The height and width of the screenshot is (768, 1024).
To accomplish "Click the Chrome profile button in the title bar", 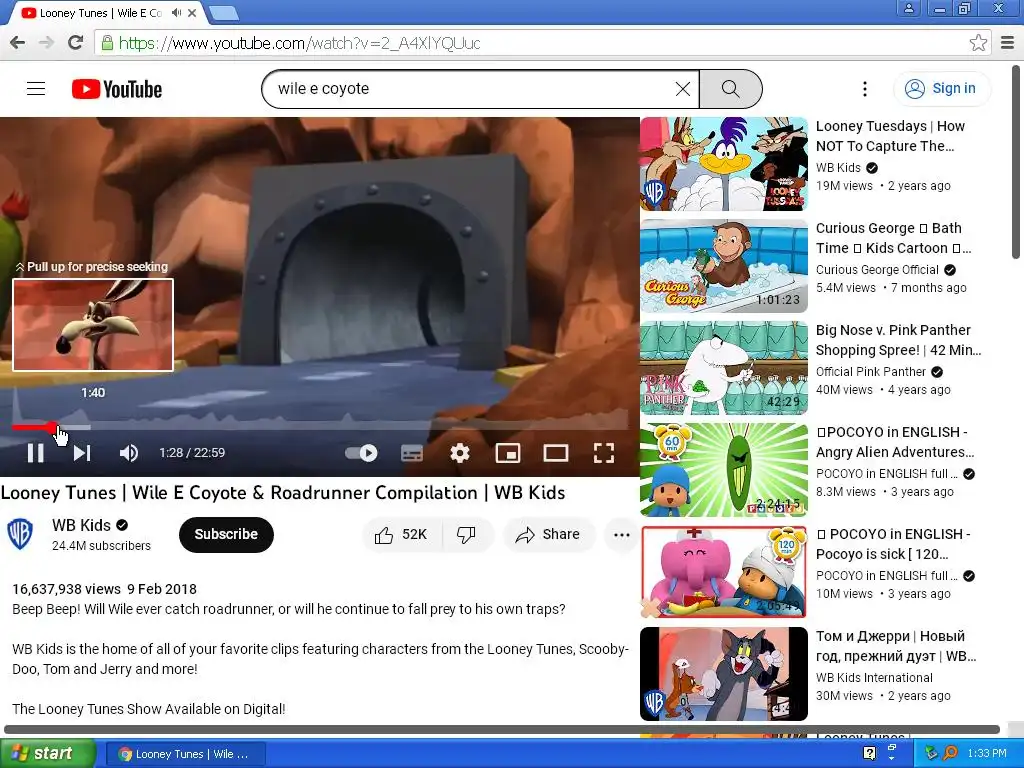I will coord(908,8).
